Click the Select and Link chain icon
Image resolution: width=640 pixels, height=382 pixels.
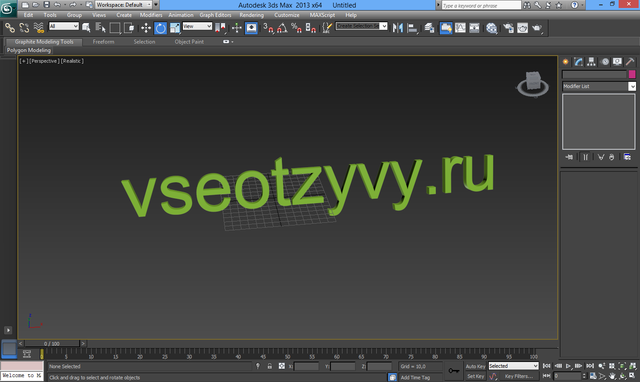tap(10, 28)
